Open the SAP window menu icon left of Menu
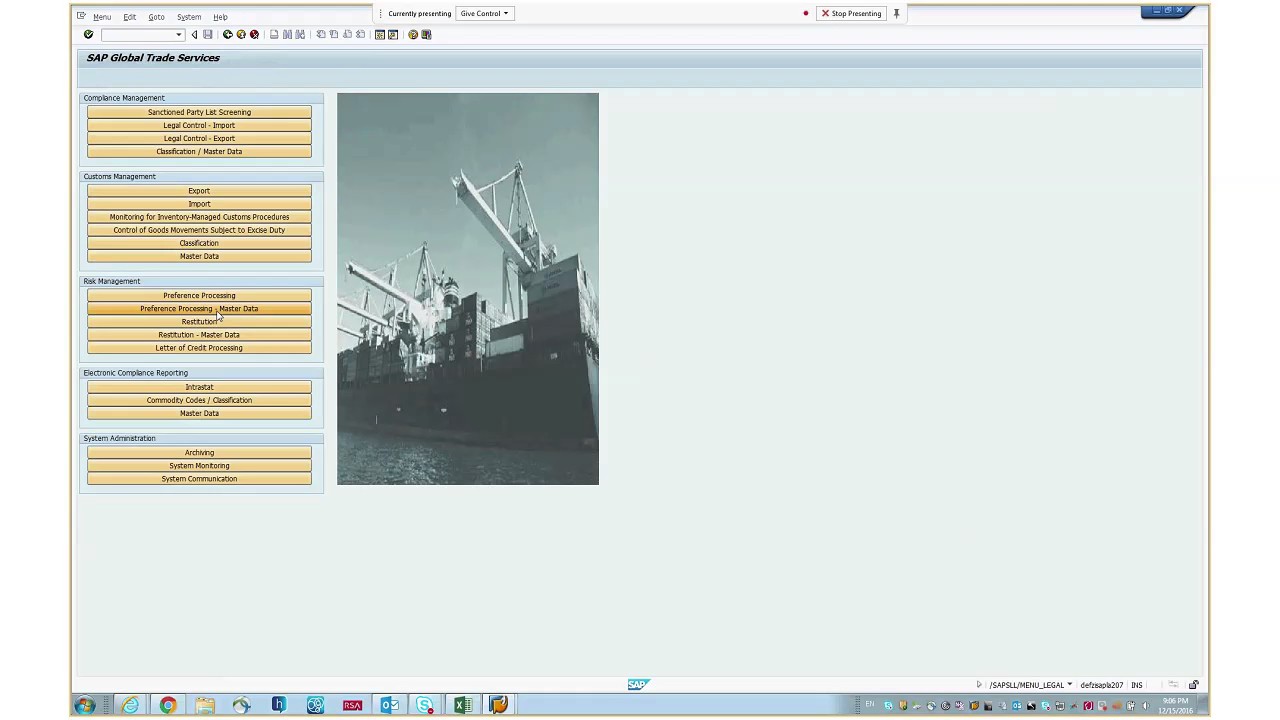The width and height of the screenshot is (1280, 720). coord(83,17)
